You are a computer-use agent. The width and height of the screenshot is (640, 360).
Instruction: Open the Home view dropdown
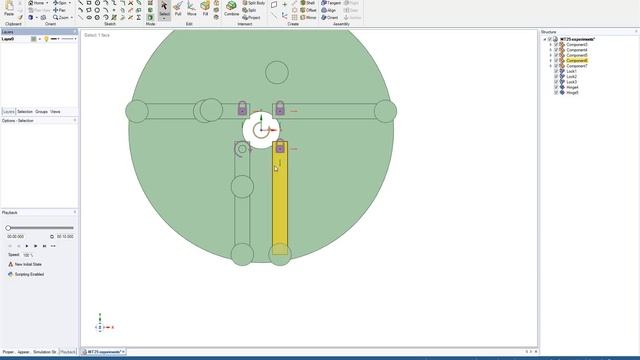tap(47, 3)
